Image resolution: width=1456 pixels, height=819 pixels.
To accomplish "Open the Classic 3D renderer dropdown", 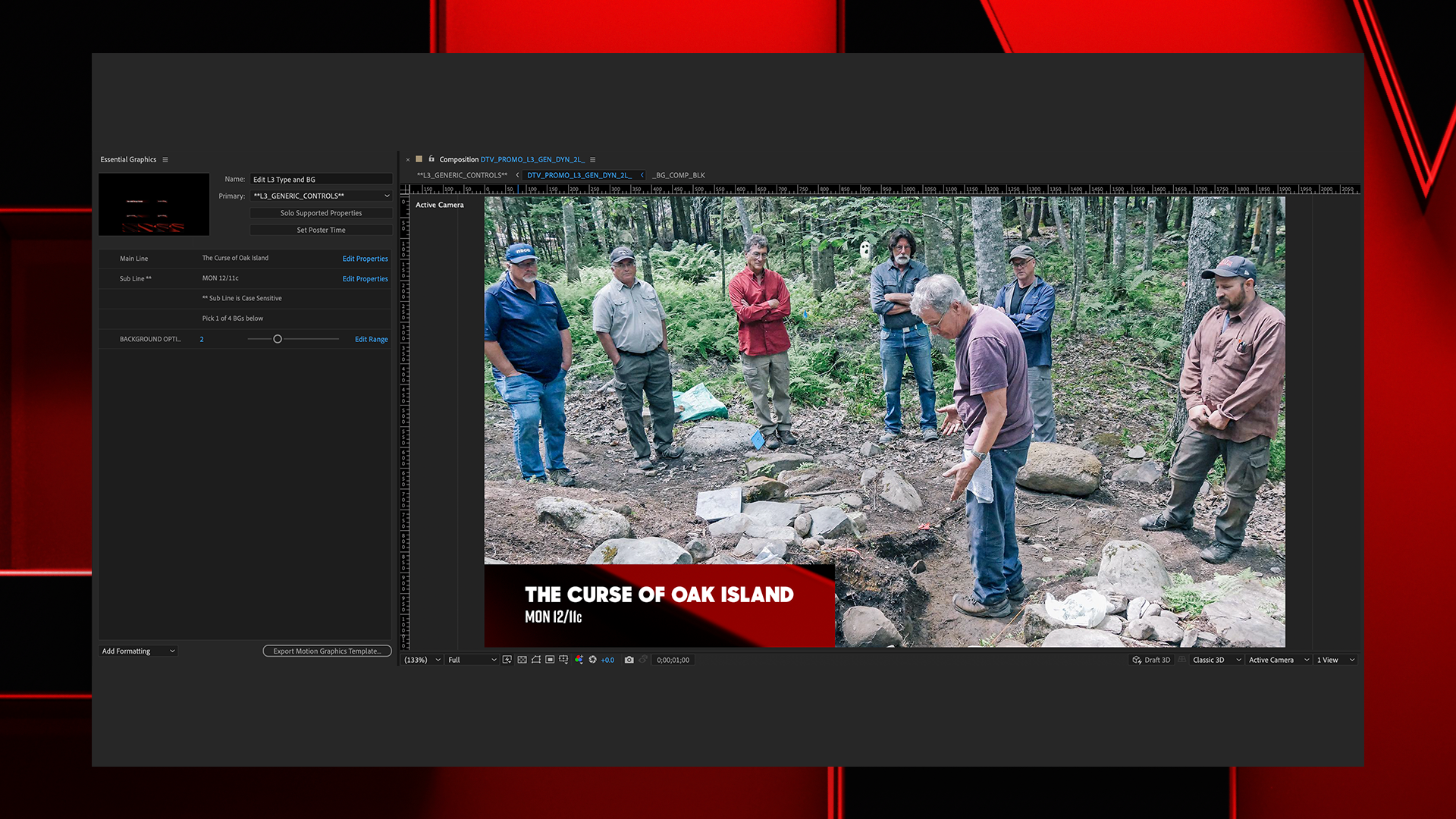I will point(1216,660).
